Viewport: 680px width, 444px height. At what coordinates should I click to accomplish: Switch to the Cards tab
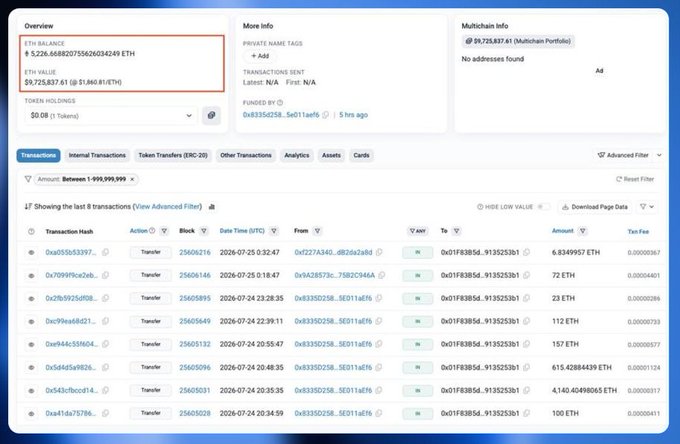(361, 155)
